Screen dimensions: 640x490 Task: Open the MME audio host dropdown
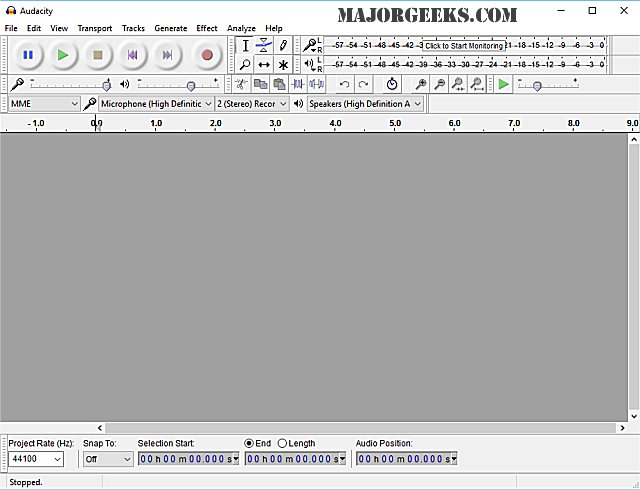click(x=44, y=104)
